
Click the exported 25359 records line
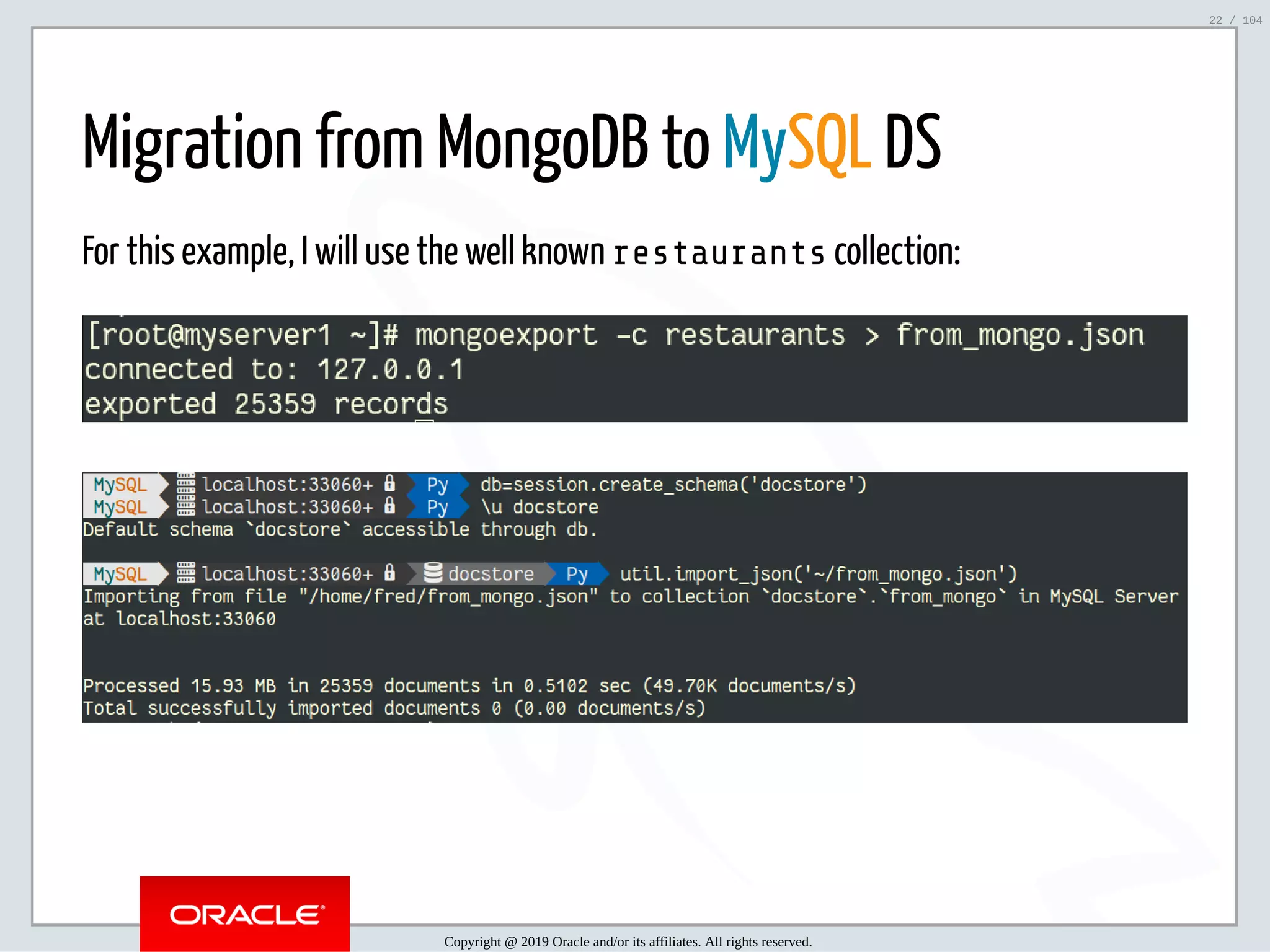tap(266, 404)
